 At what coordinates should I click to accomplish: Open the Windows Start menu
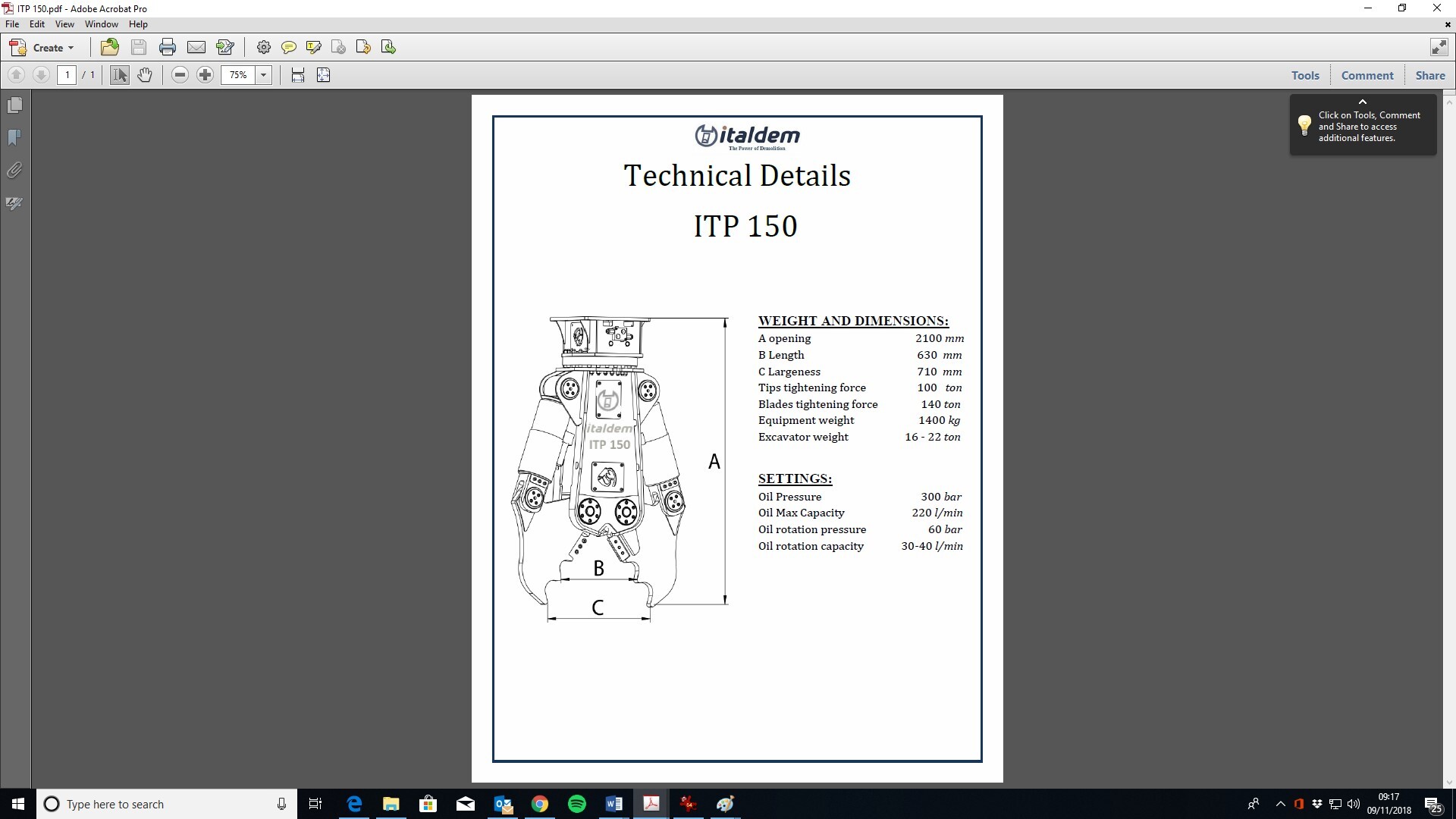click(x=18, y=804)
